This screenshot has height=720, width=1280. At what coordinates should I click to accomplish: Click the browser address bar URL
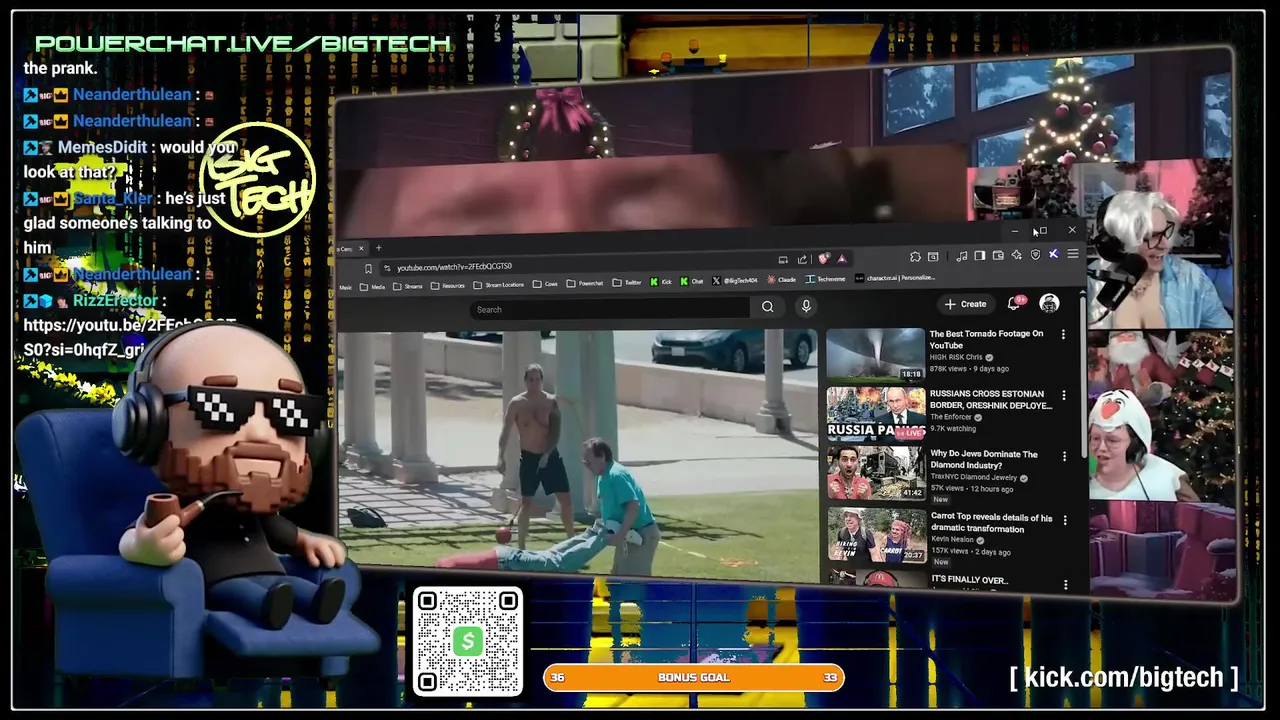pyautogui.click(x=454, y=267)
